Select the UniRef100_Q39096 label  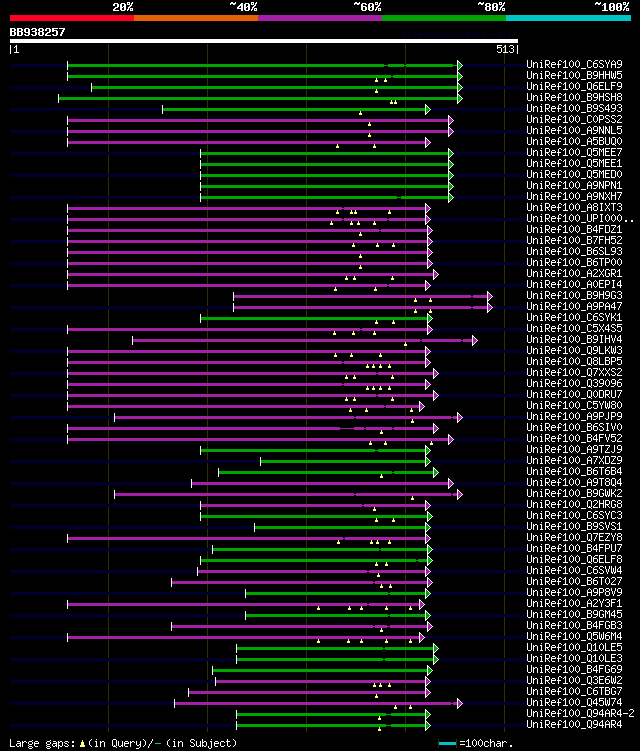[574, 384]
